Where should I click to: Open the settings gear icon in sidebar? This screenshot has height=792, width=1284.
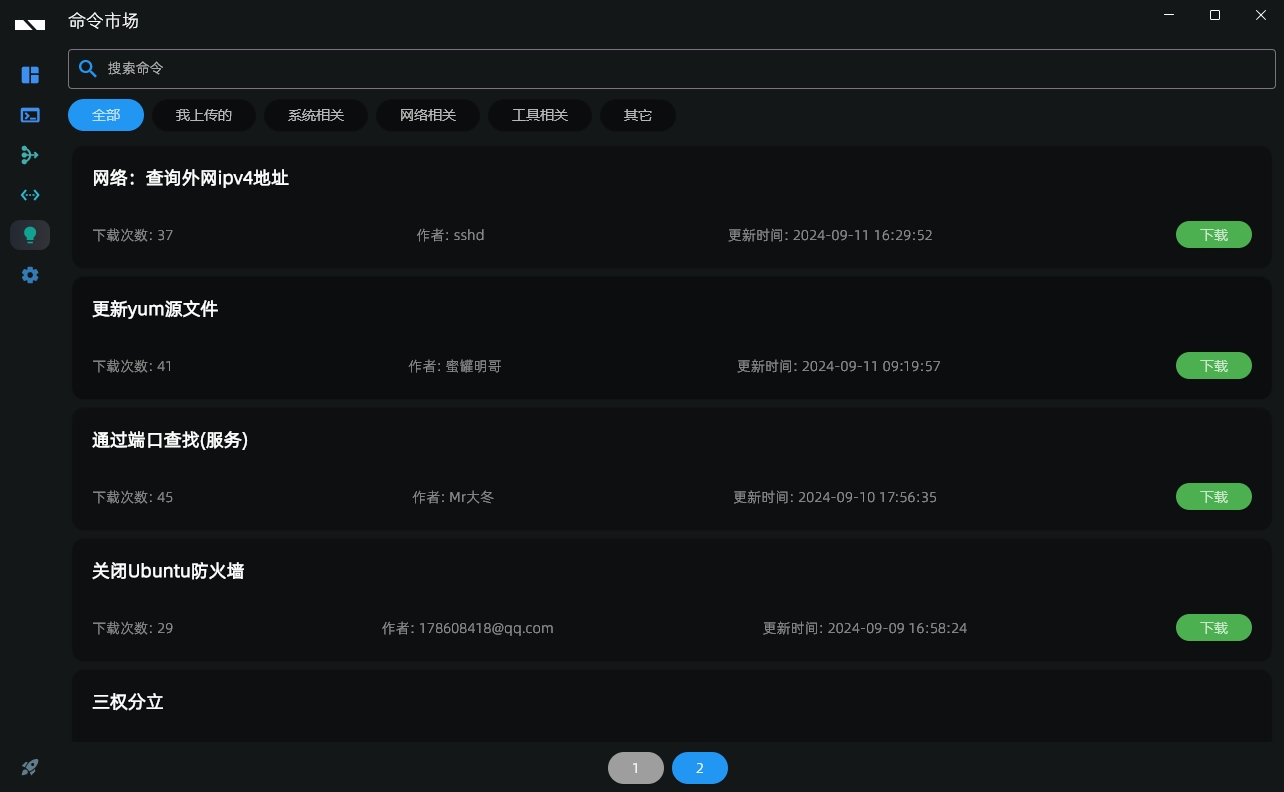[x=30, y=275]
